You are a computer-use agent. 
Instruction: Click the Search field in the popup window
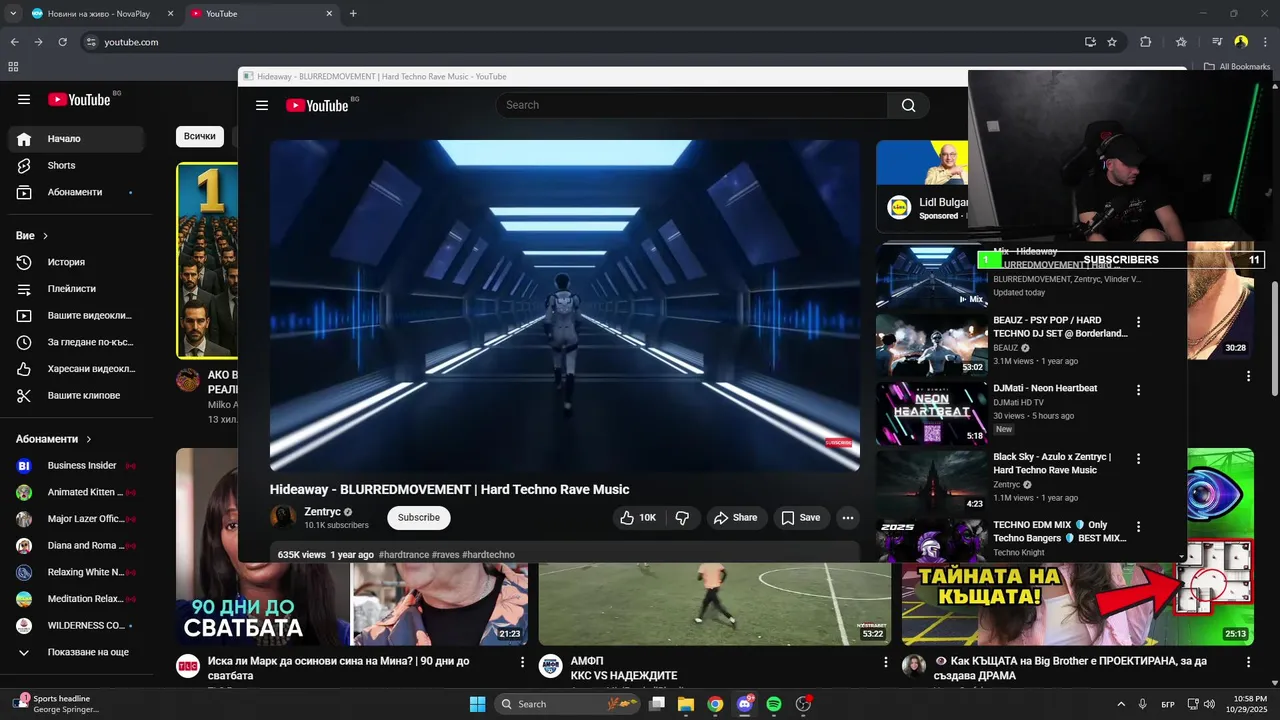692,105
